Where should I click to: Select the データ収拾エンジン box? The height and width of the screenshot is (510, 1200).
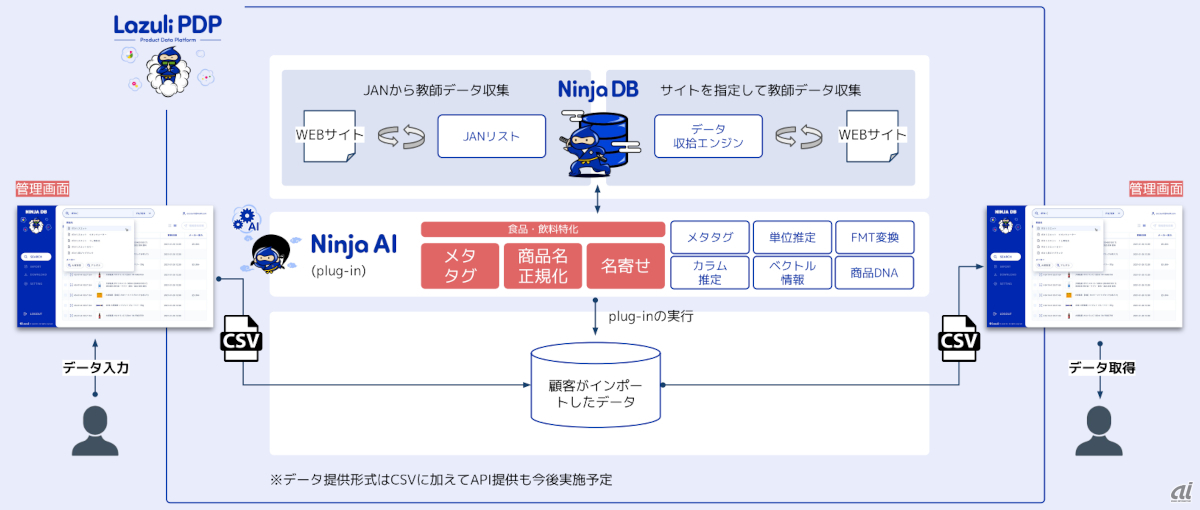point(708,136)
